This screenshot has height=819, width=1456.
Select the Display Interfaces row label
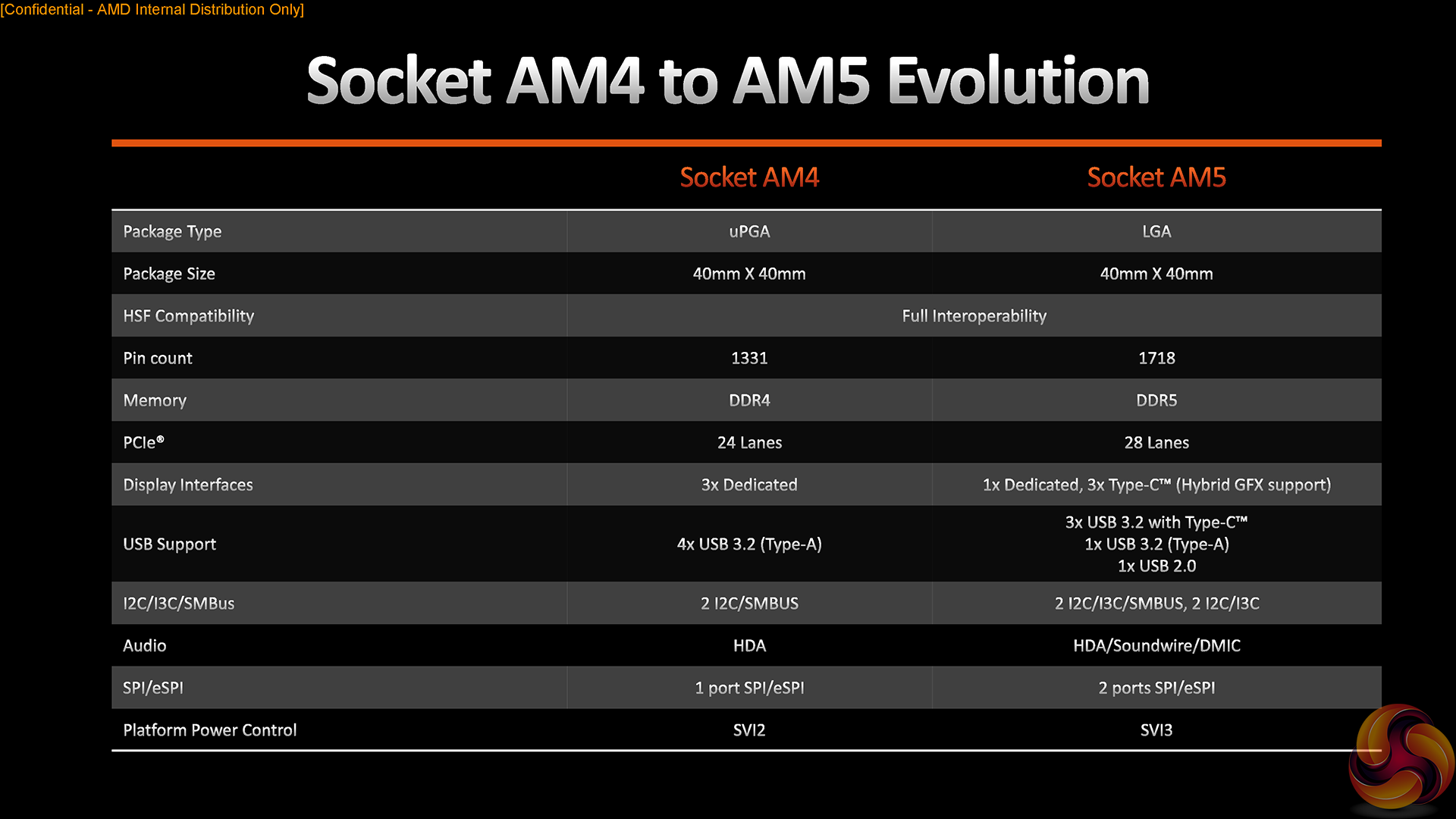point(188,485)
